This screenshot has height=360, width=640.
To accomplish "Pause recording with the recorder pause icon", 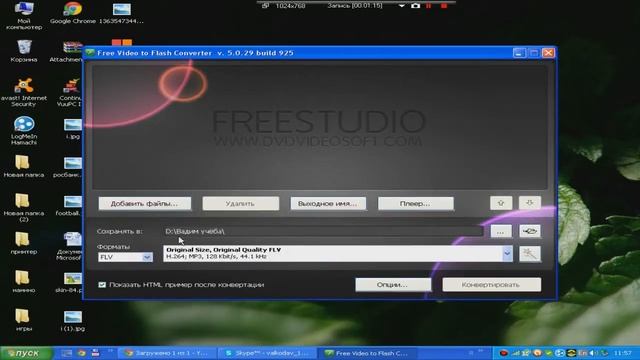I will click(x=429, y=6).
